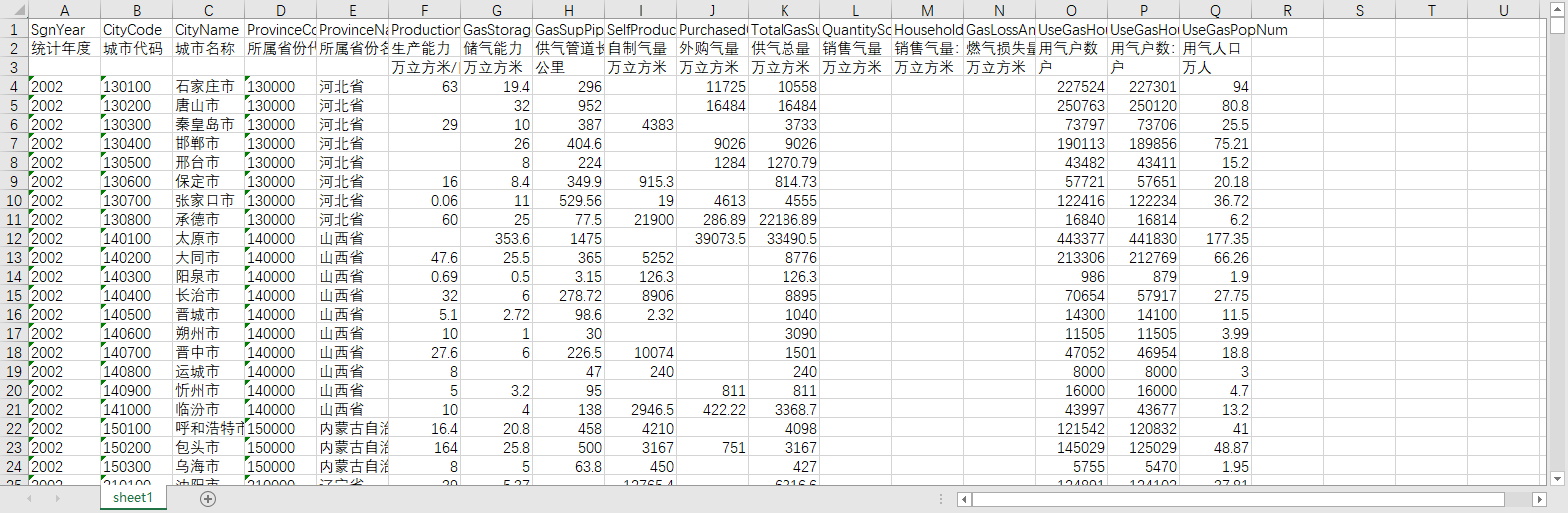Image resolution: width=1568 pixels, height=513 pixels.
Task: Select the value 2946.5
Action: click(640, 410)
